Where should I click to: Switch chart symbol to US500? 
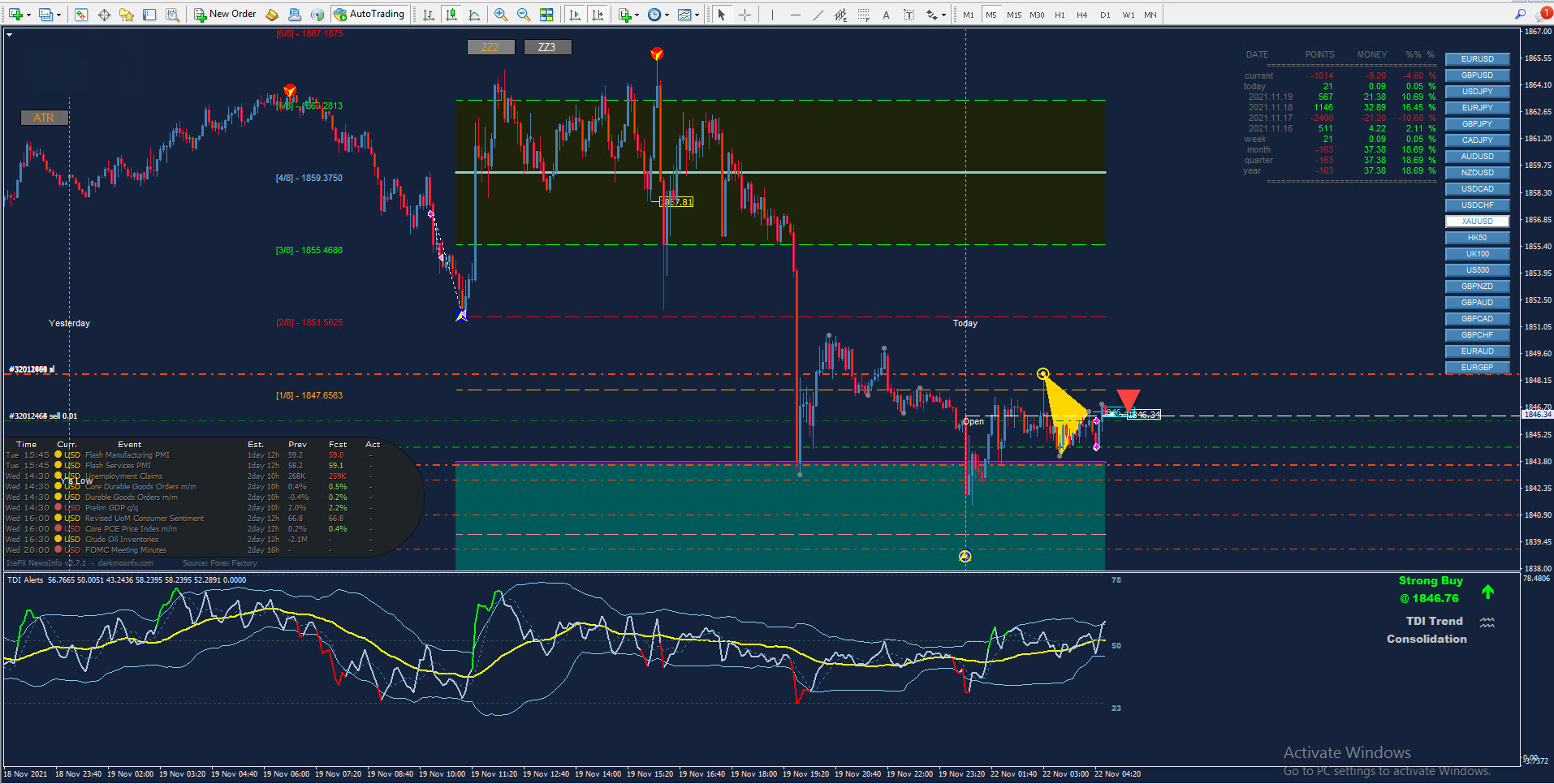tap(1477, 270)
